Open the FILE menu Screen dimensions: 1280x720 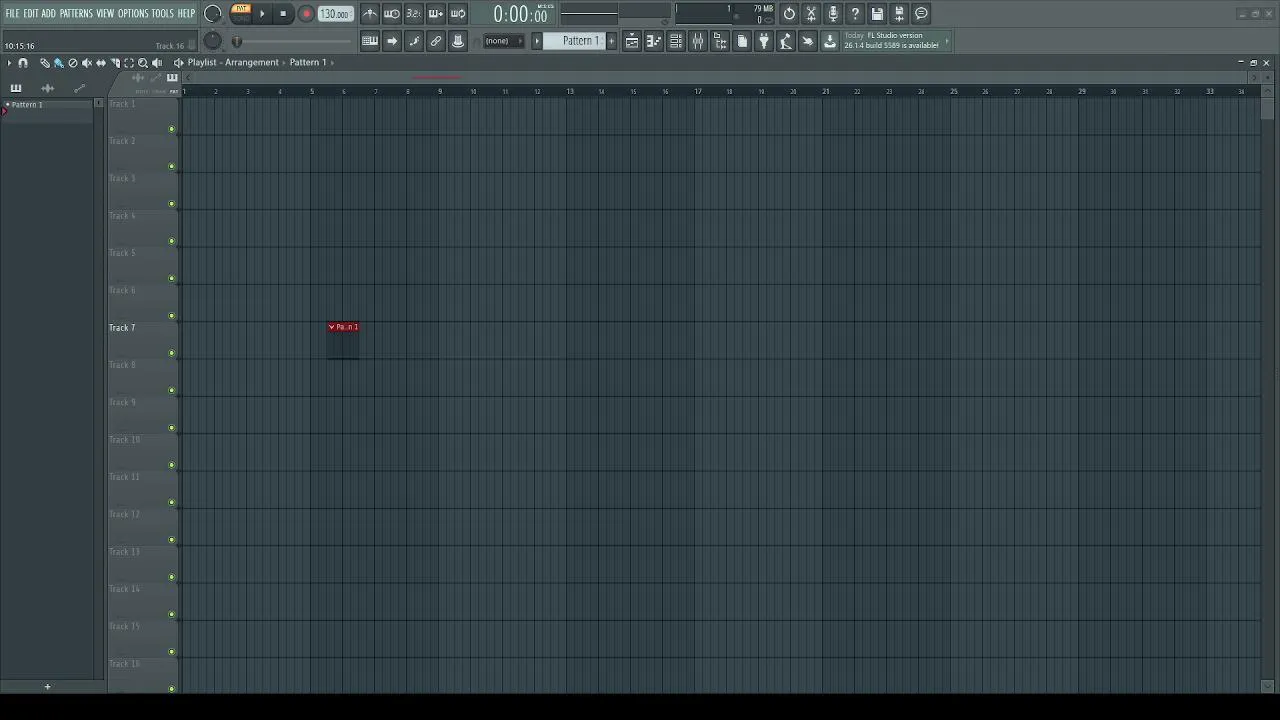(12, 13)
